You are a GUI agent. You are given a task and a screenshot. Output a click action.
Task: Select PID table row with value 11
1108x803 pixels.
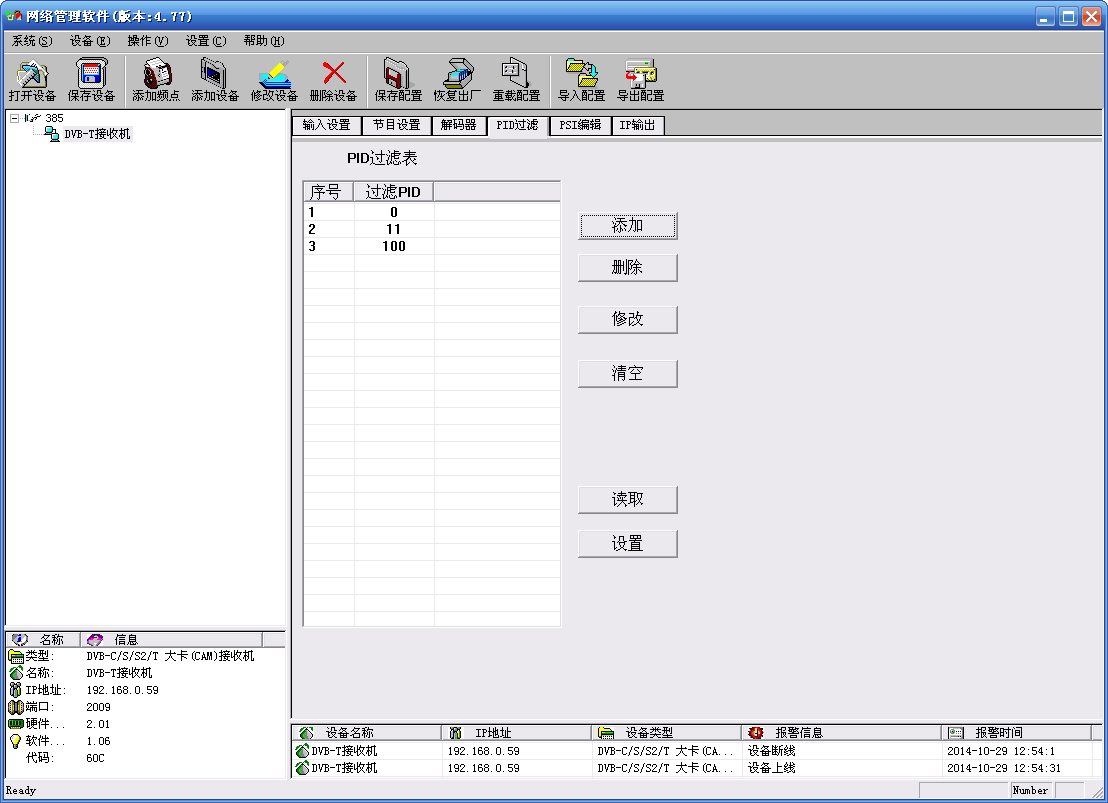coord(432,229)
